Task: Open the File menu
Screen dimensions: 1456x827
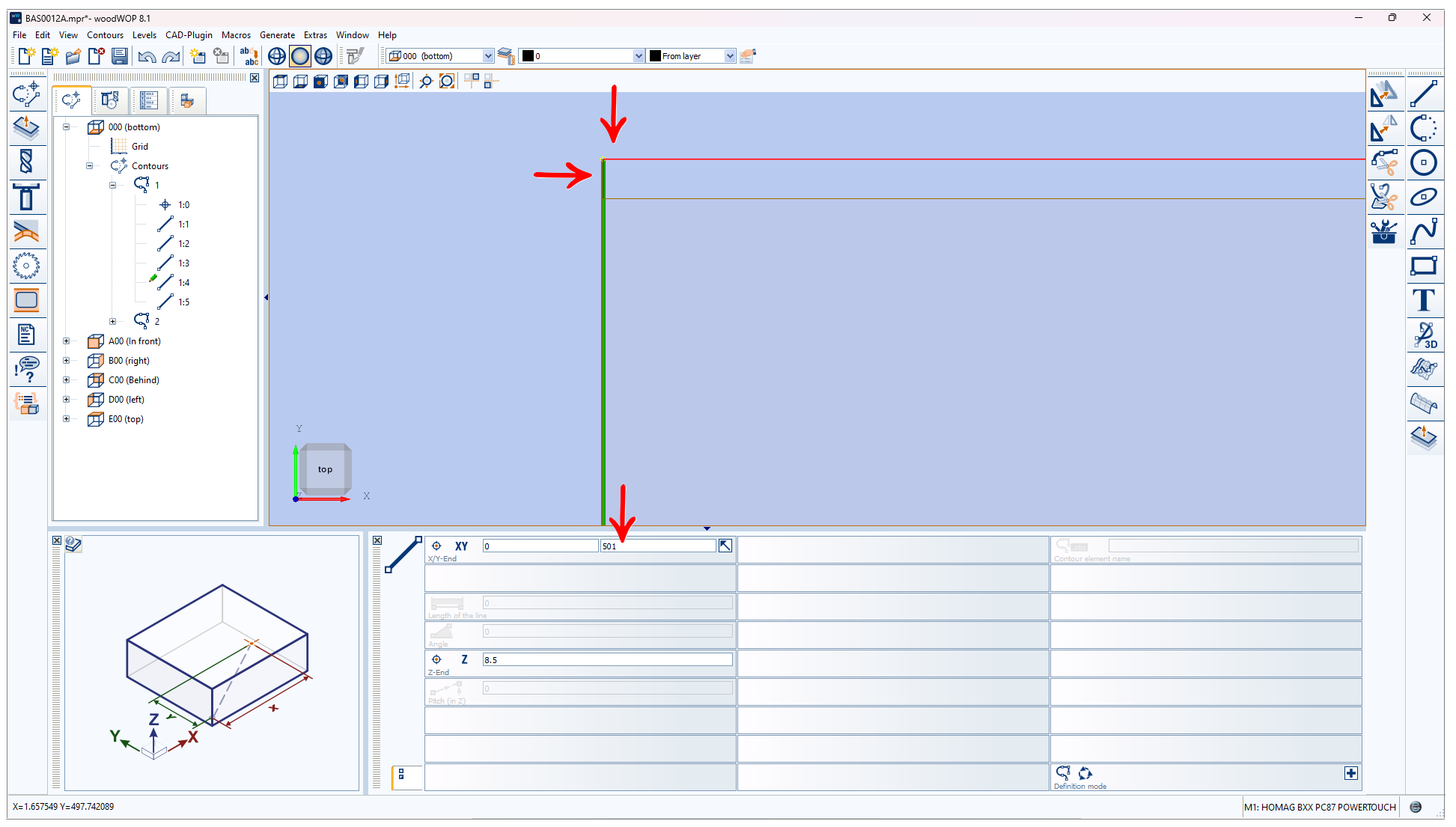Action: coord(19,35)
